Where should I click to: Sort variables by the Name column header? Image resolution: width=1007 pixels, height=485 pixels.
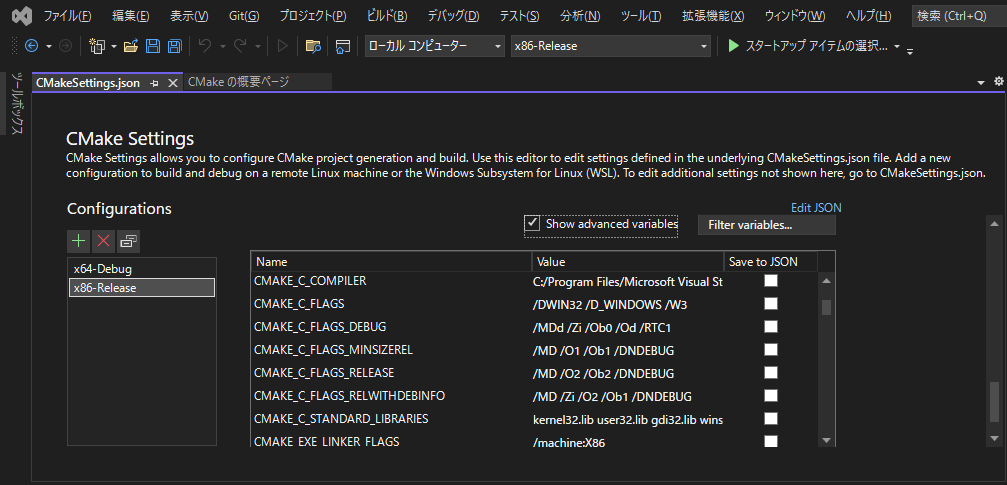tap(391, 261)
